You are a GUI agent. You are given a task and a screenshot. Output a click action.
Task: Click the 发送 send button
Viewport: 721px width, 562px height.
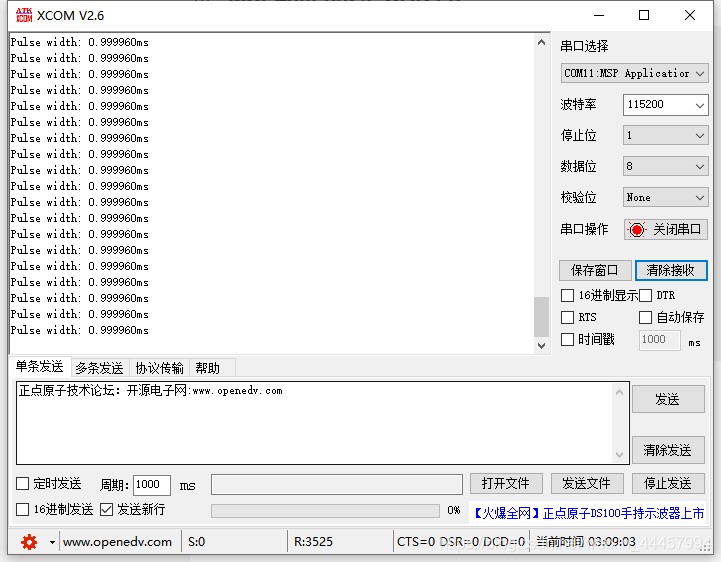click(668, 399)
